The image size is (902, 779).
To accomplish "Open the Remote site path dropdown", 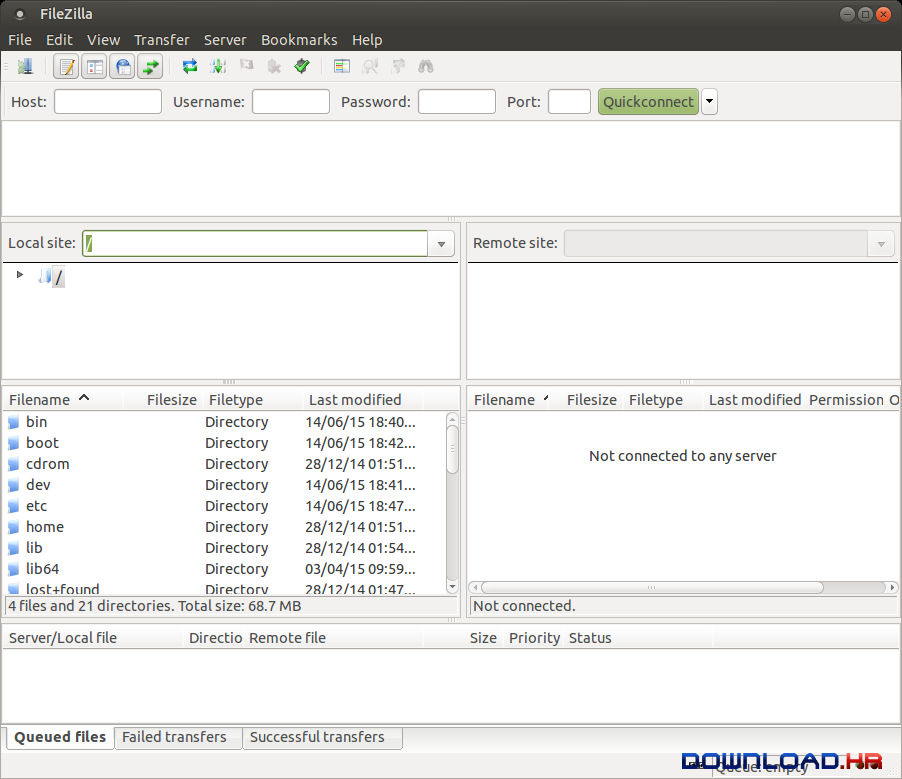I will 881,244.
